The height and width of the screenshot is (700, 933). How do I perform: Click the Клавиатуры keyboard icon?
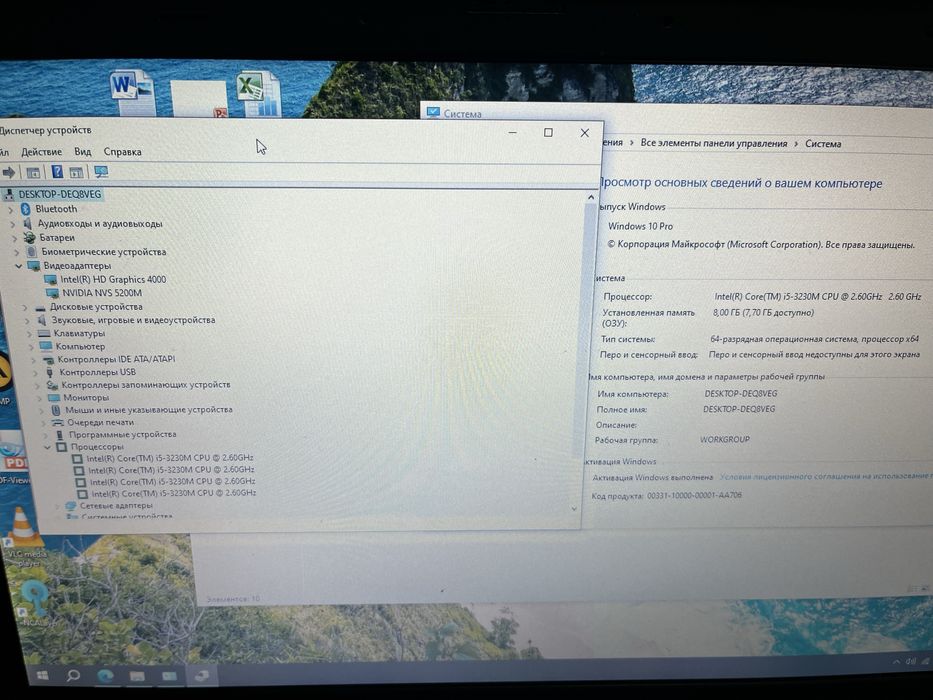point(44,333)
